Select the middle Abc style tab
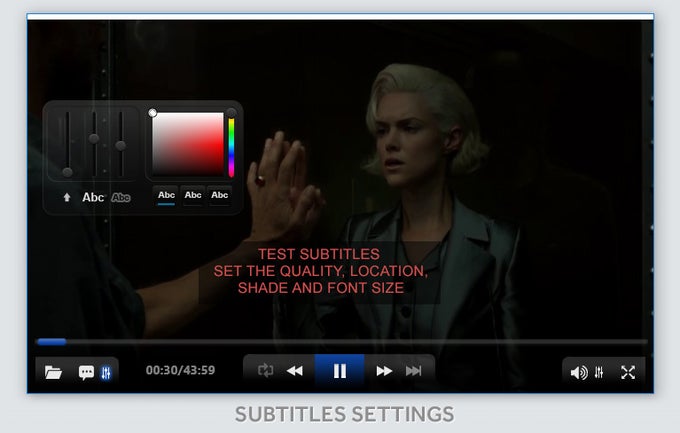 point(193,196)
